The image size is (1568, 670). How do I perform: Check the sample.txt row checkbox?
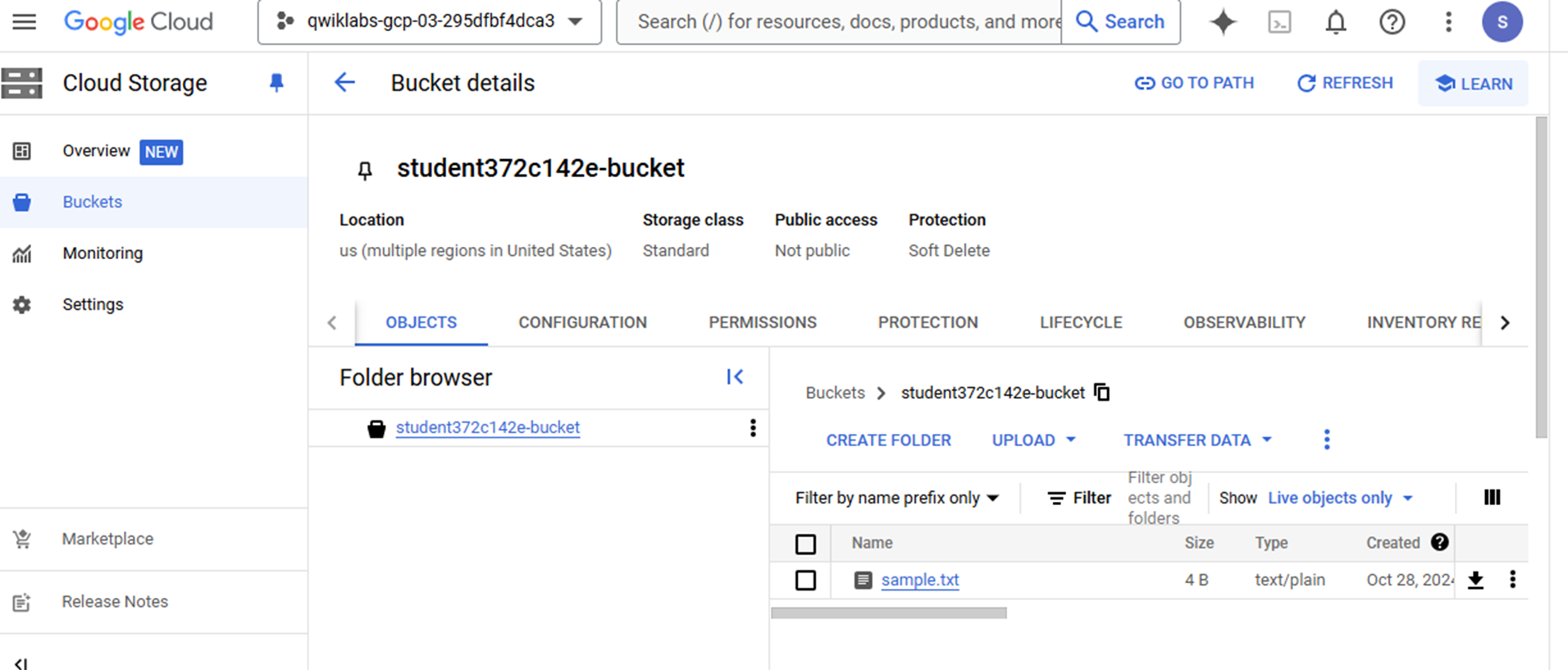[x=805, y=580]
